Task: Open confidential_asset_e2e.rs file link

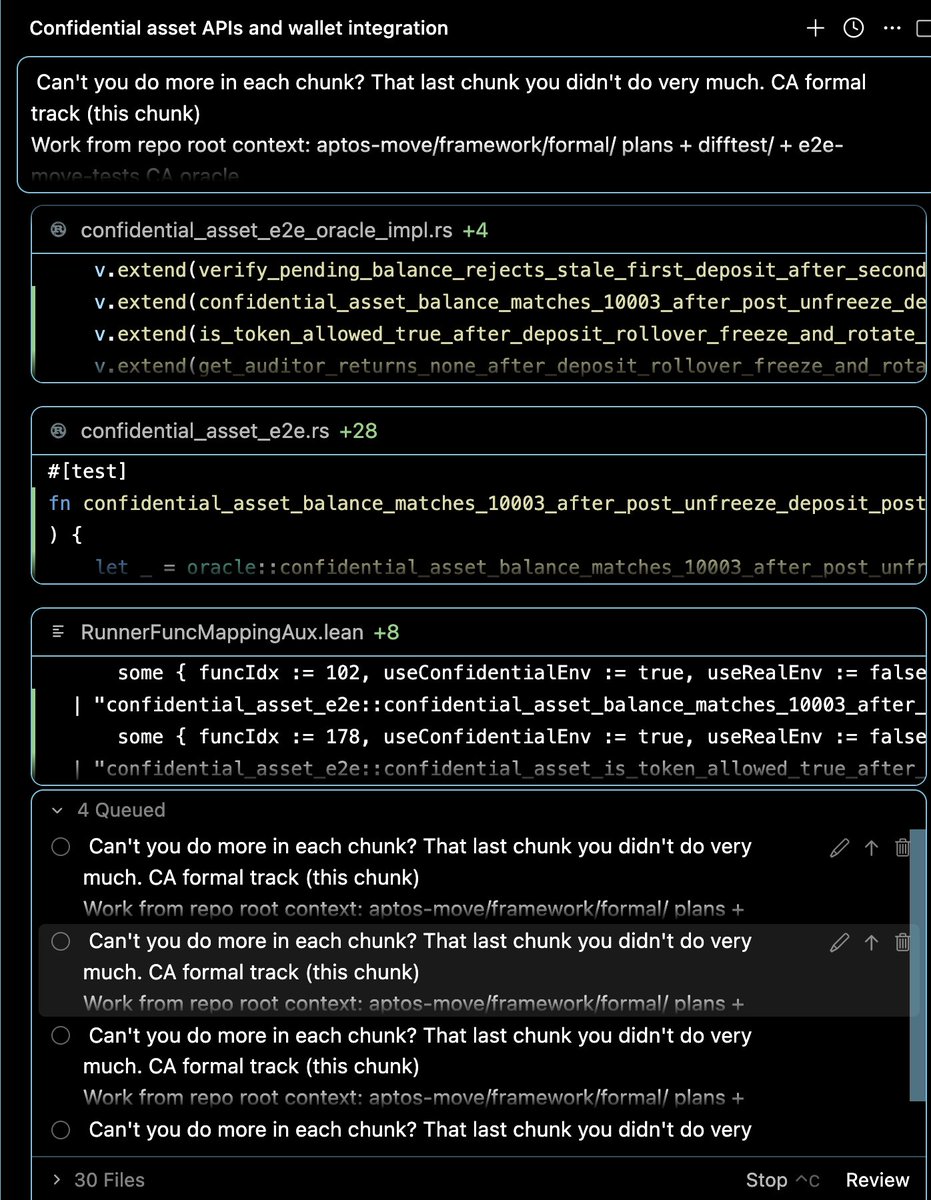Action: [x=205, y=431]
